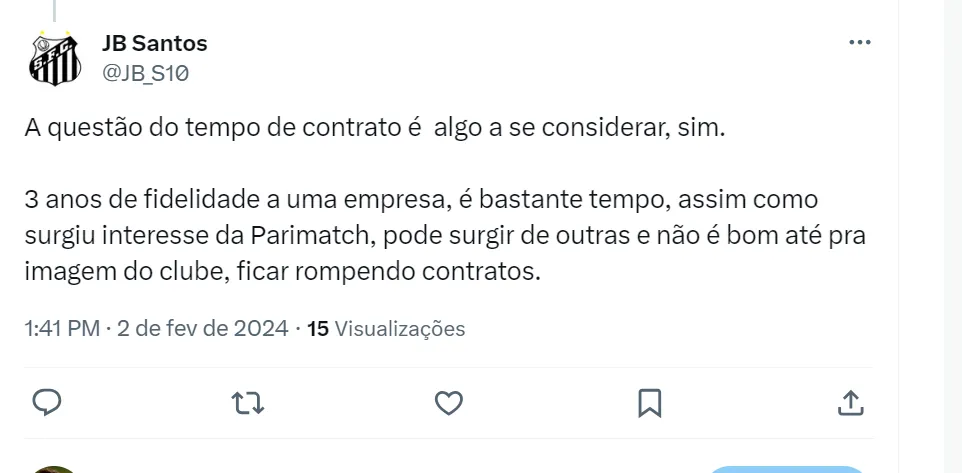
Task: Open the 1:41 PM timestamp link
Action: 62,328
